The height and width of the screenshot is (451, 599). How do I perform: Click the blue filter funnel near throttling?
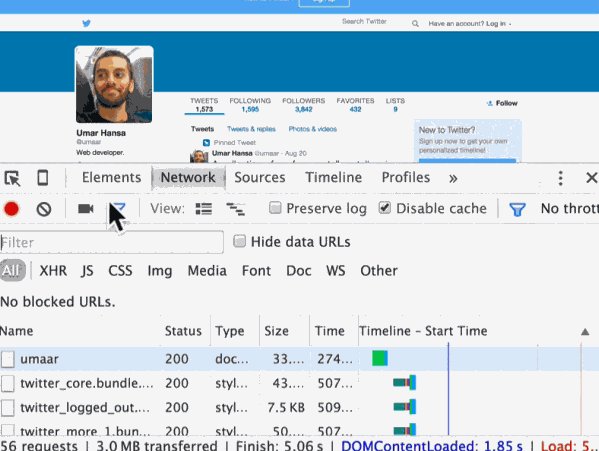click(x=517, y=209)
